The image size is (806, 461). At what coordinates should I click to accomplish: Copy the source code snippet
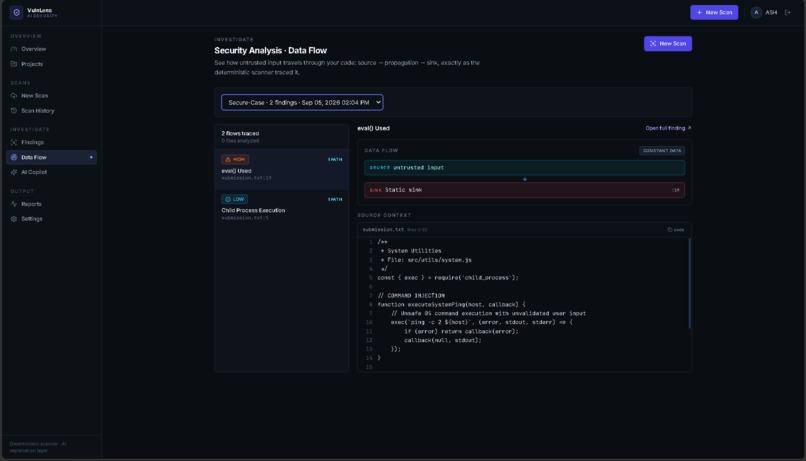point(675,230)
